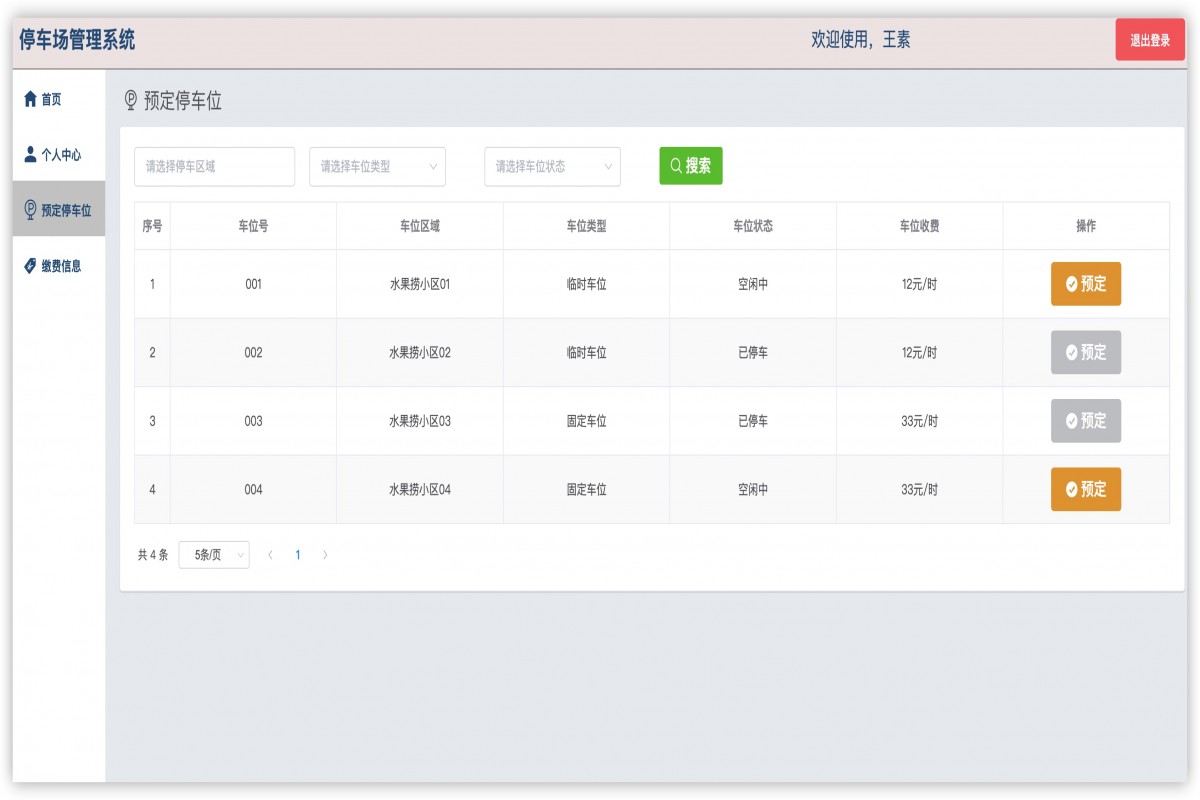The width and height of the screenshot is (1200, 800).
Task: Click the location pin icon beside 预定停车位
Action: click(x=29, y=210)
